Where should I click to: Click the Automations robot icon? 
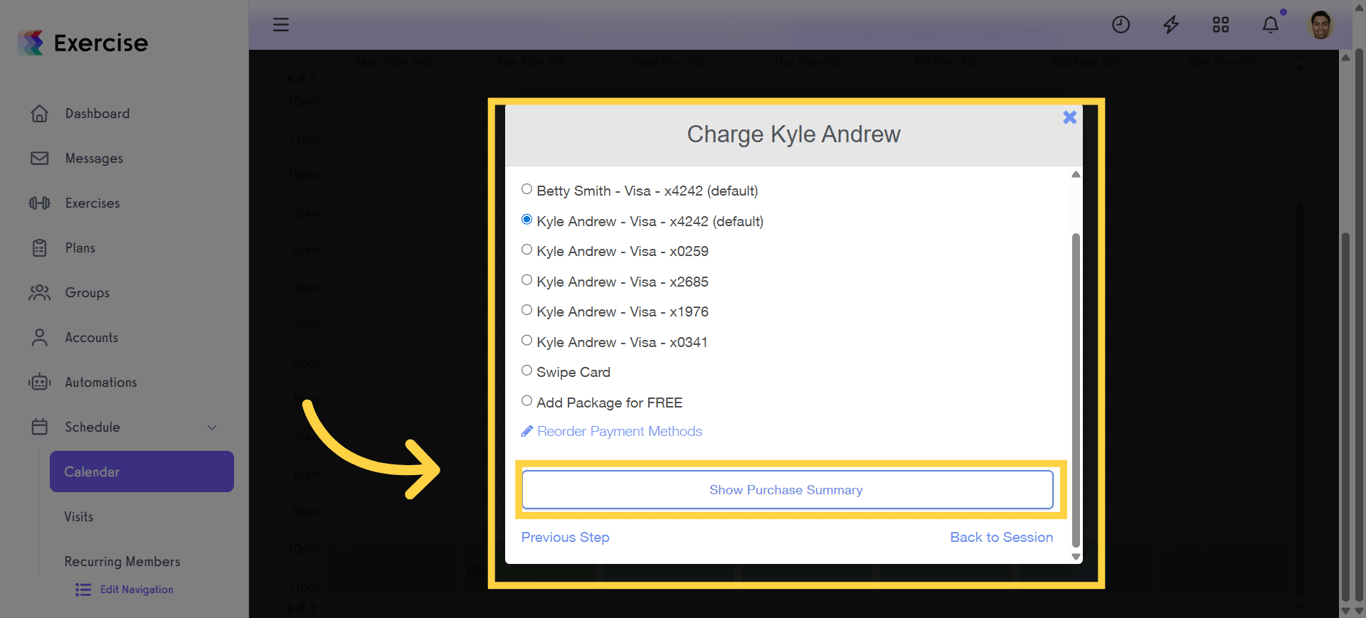pos(39,382)
